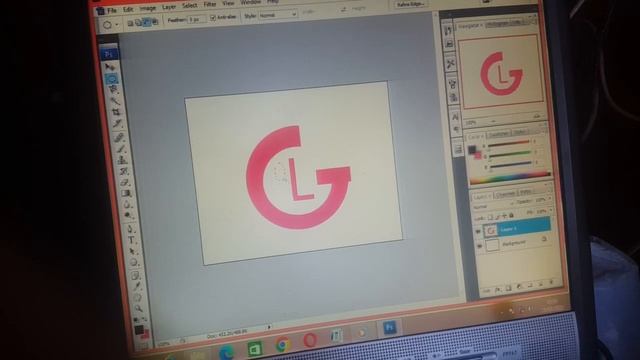Choose the Subtract from selection mode
640x360 pixels.
point(147,22)
